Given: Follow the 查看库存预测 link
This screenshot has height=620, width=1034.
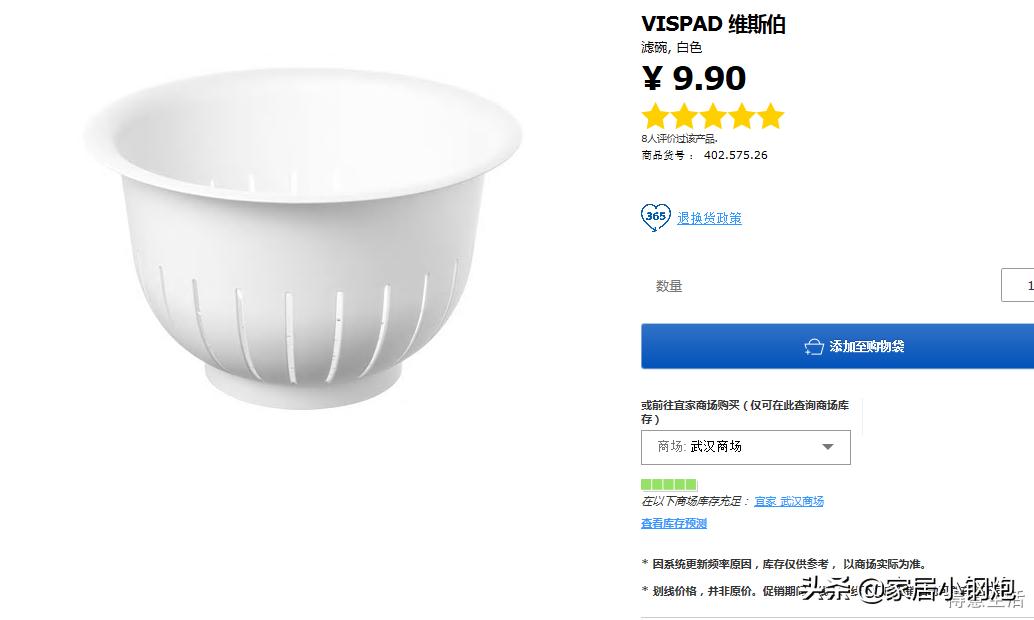Looking at the screenshot, I should pos(673,522).
